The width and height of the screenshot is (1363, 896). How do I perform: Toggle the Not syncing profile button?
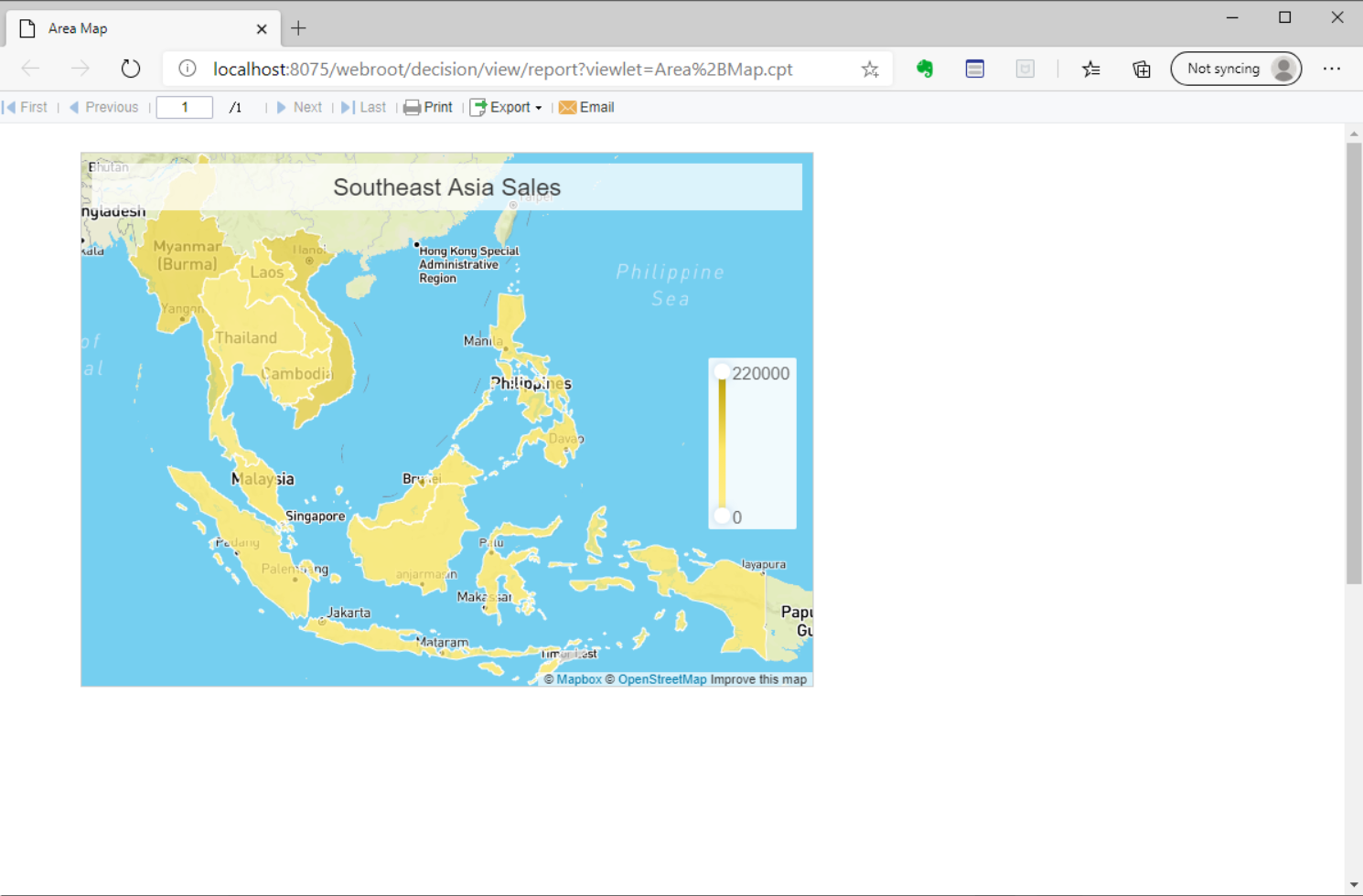coord(1236,69)
